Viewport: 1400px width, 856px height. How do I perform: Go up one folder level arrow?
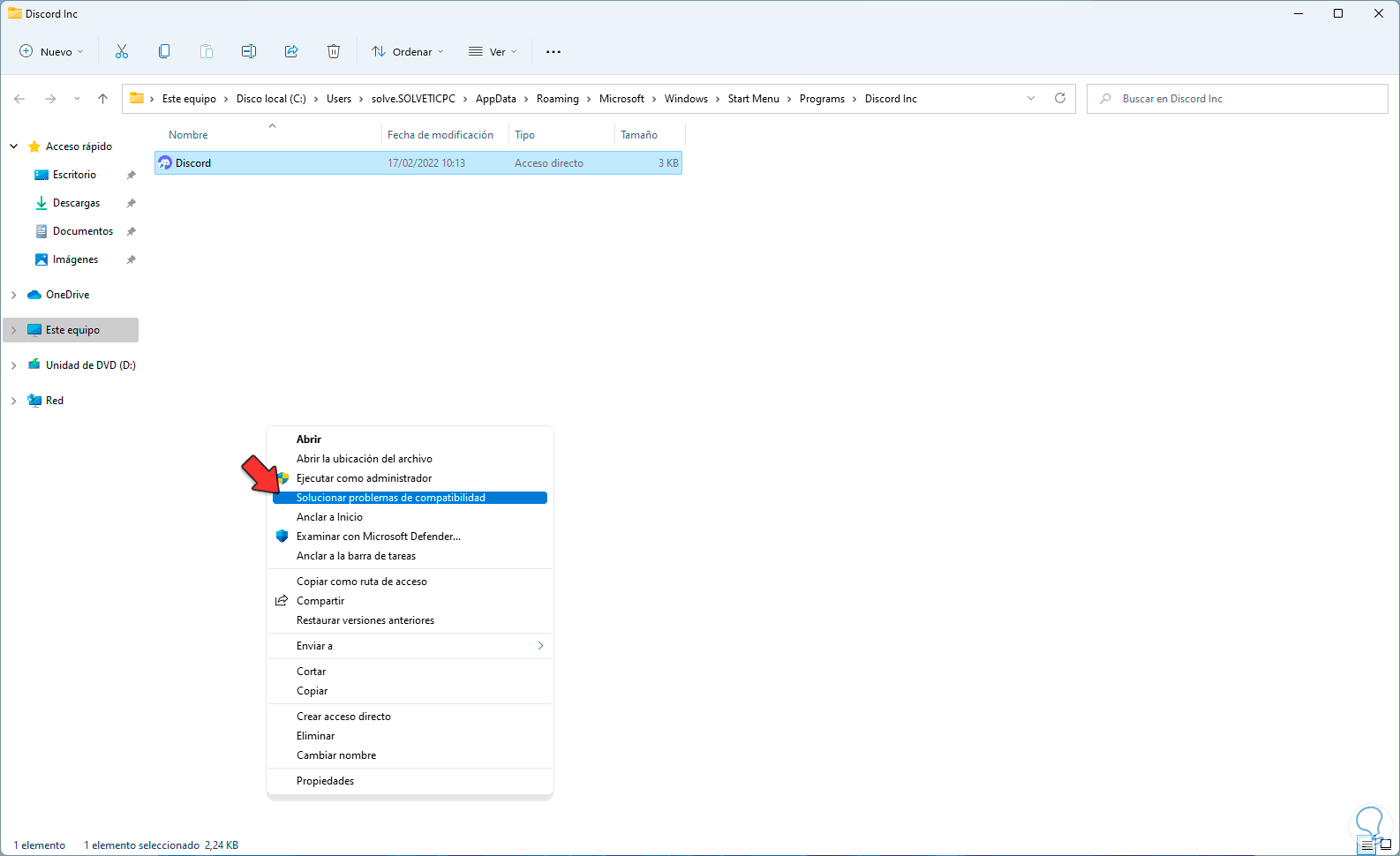tap(103, 99)
